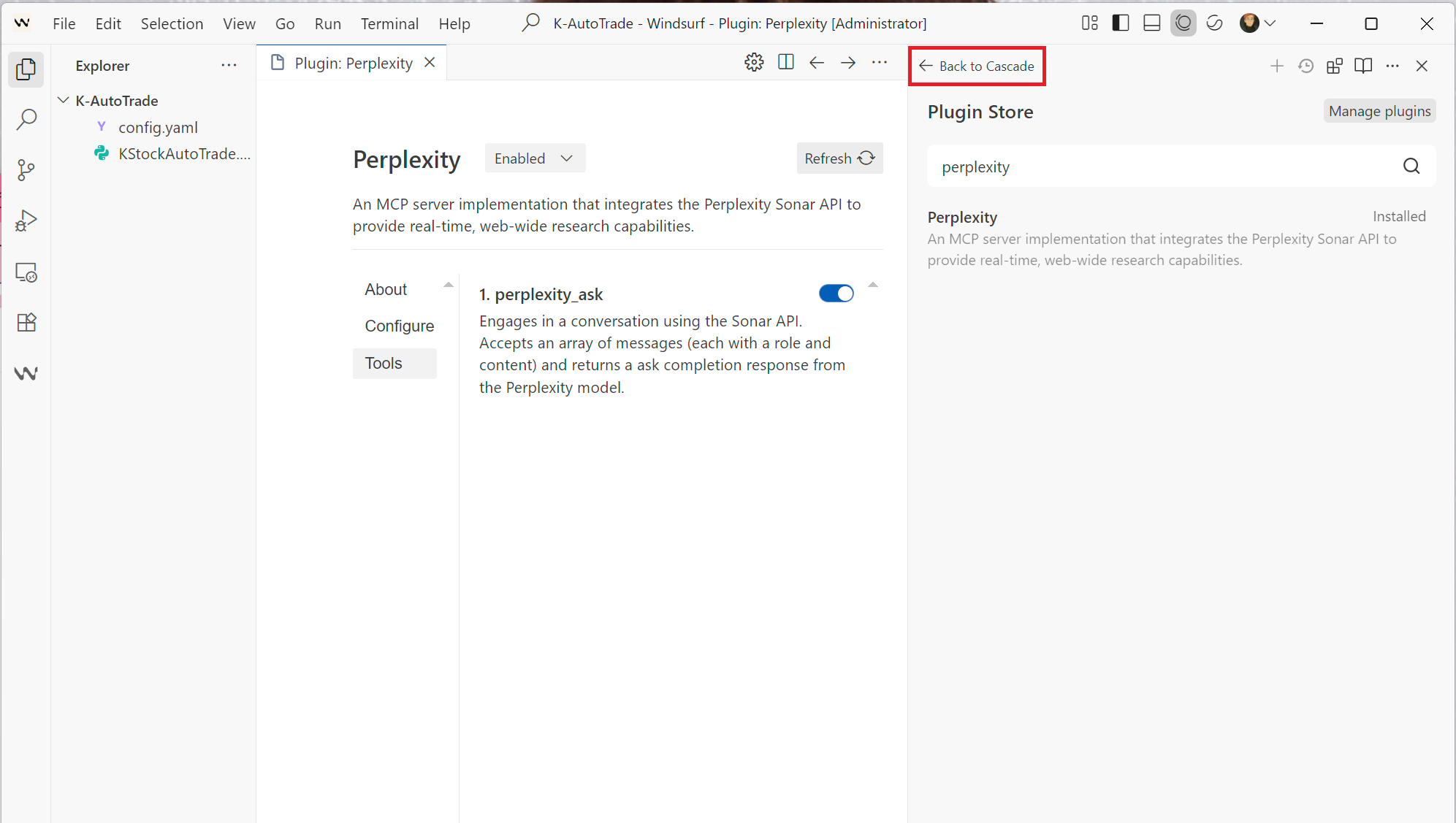Viewport: 1456px width, 823px height.
Task: Close the Cascade panel
Action: 1422,66
